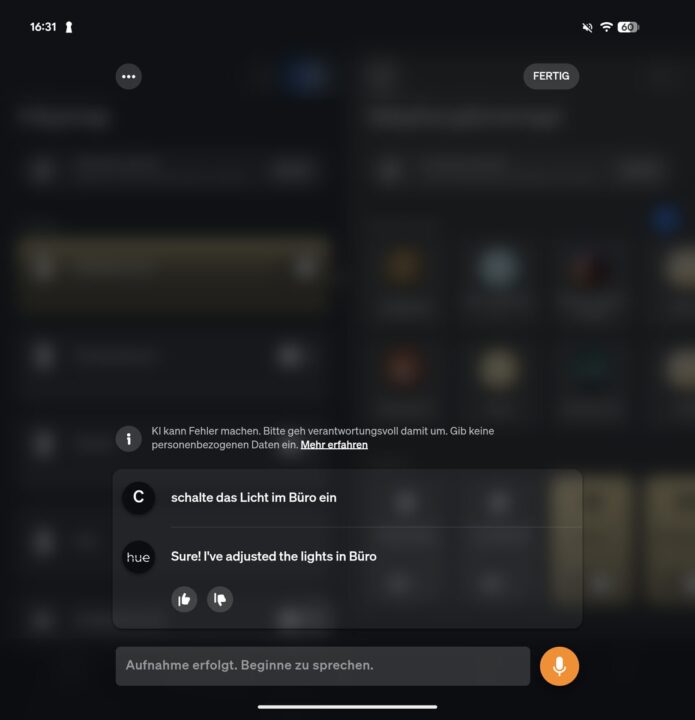This screenshot has width=695, height=720.
Task: Click the KI kann Fehler machen disclaimer text
Action: [323, 438]
